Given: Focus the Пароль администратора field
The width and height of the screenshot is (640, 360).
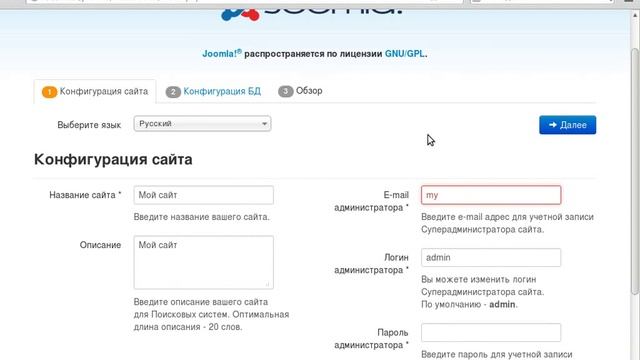Looking at the screenshot, I should 491,333.
